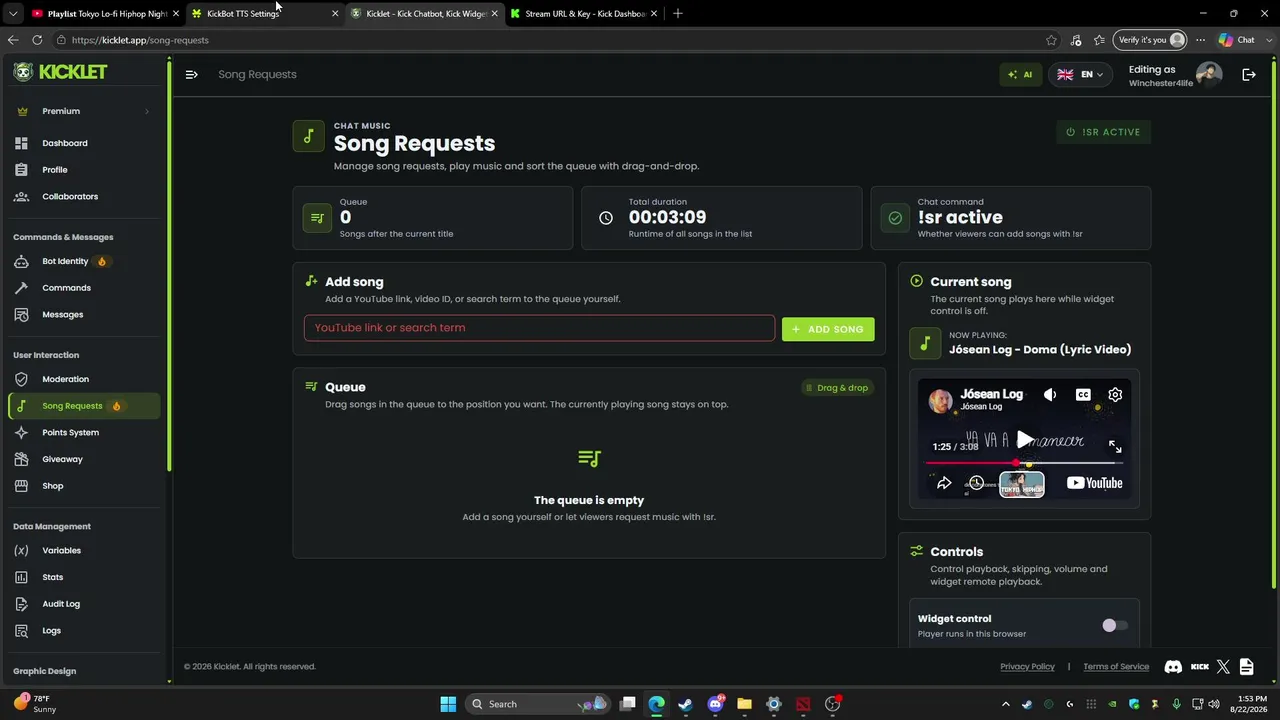The width and height of the screenshot is (1280, 720).
Task: Open the Windows Start menu
Action: [x=448, y=704]
